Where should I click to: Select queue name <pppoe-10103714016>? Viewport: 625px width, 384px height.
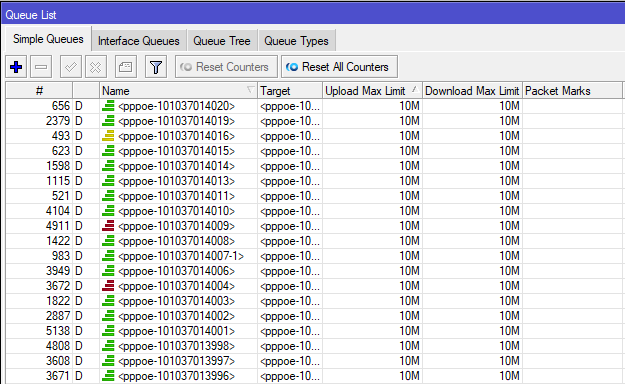(177, 136)
